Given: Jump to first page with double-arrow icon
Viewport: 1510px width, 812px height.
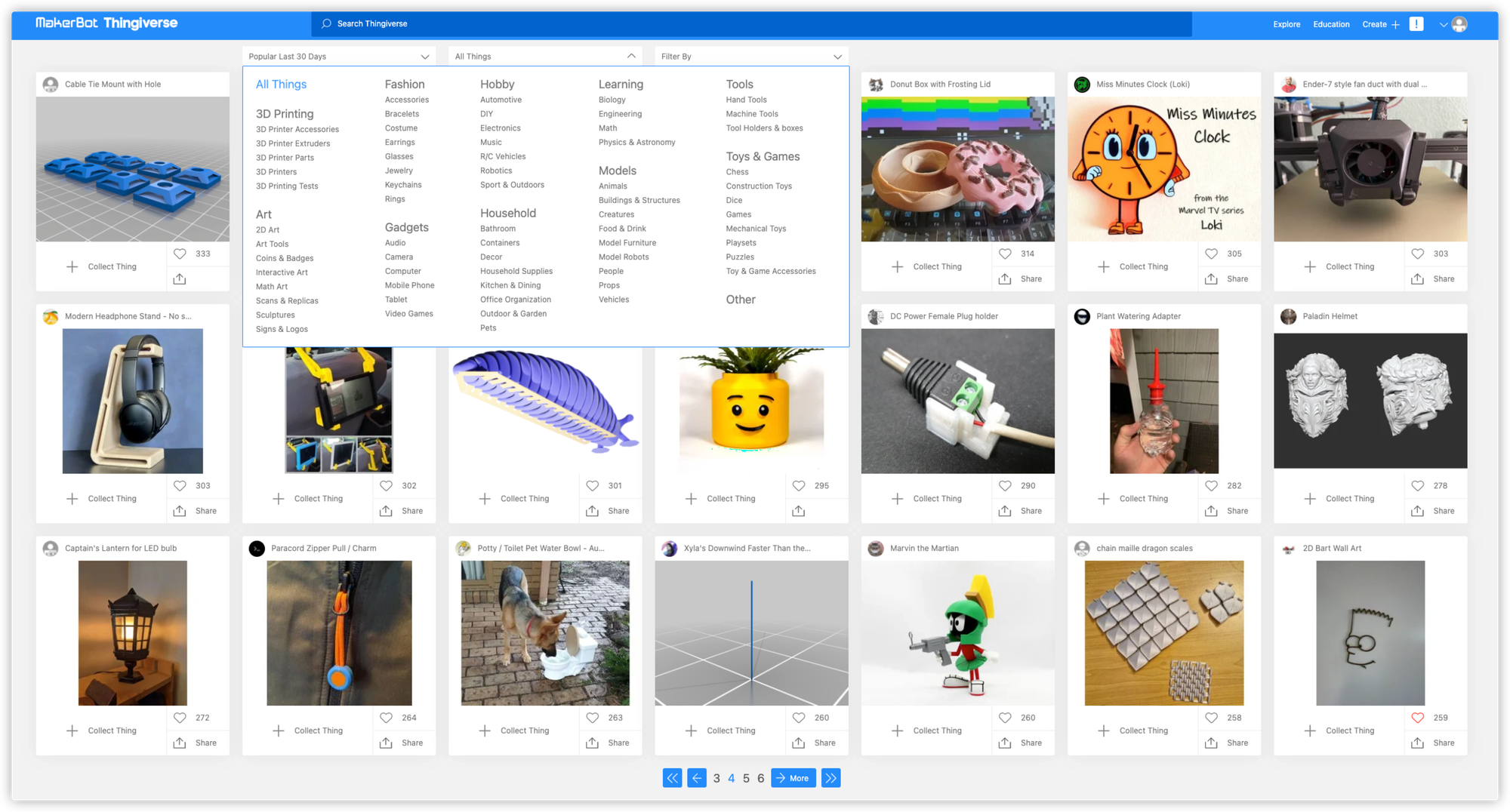Looking at the screenshot, I should 672,777.
